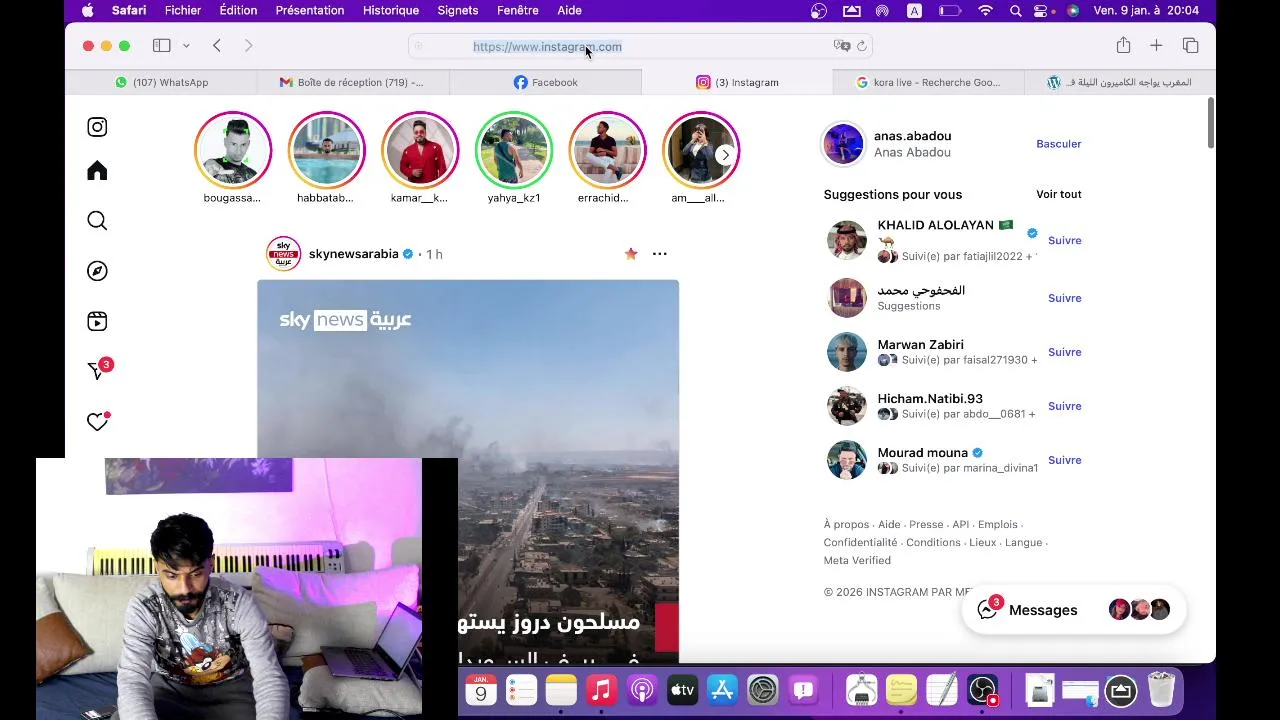Open skynewsarabia profile name
The height and width of the screenshot is (720, 1280).
[x=354, y=254]
